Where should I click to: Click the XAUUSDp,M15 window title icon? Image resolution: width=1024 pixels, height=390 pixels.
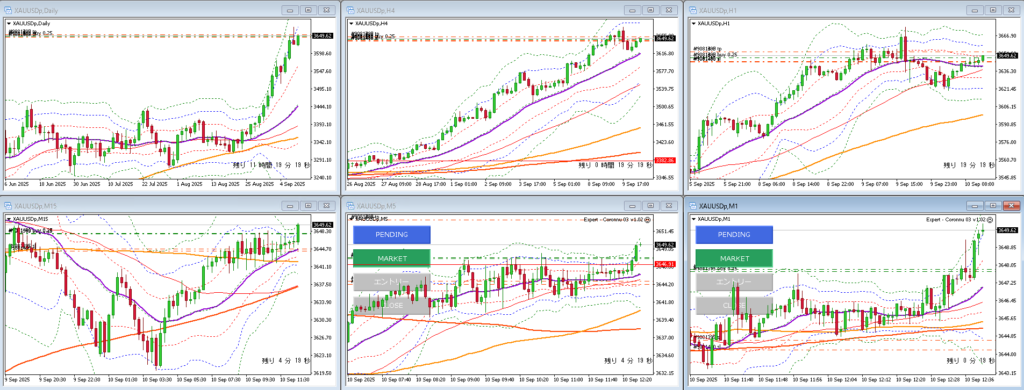point(7,205)
